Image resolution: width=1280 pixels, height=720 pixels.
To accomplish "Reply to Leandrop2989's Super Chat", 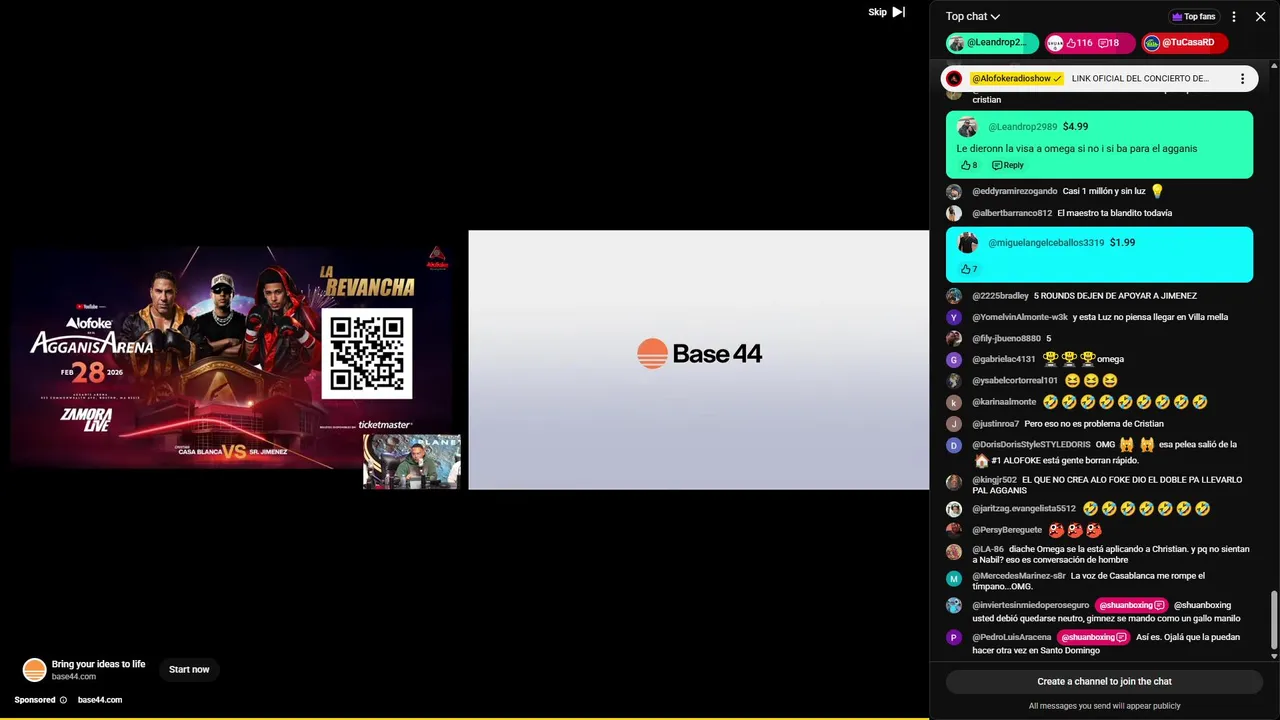I will tap(1008, 165).
